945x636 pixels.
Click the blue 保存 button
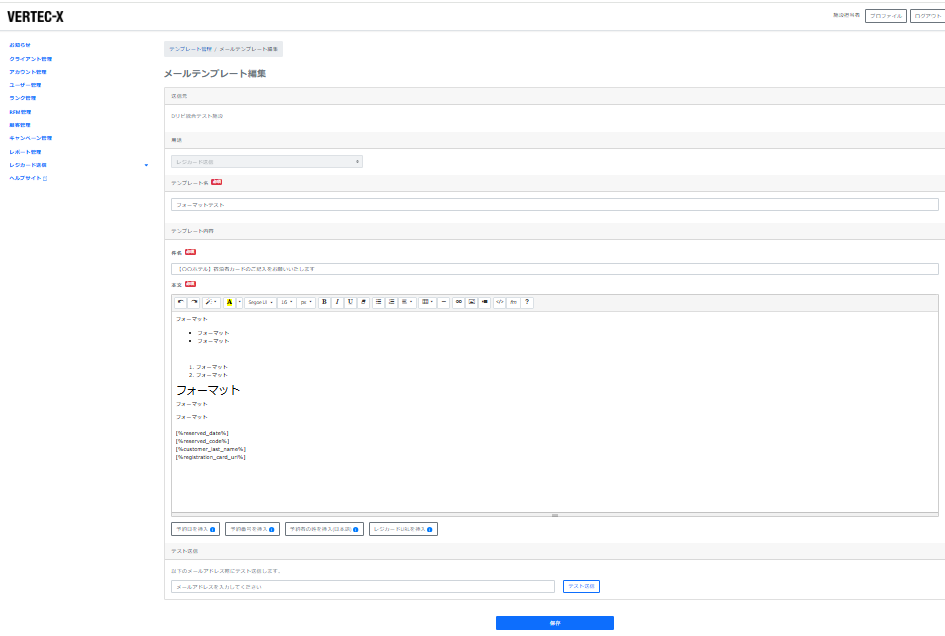(554, 623)
